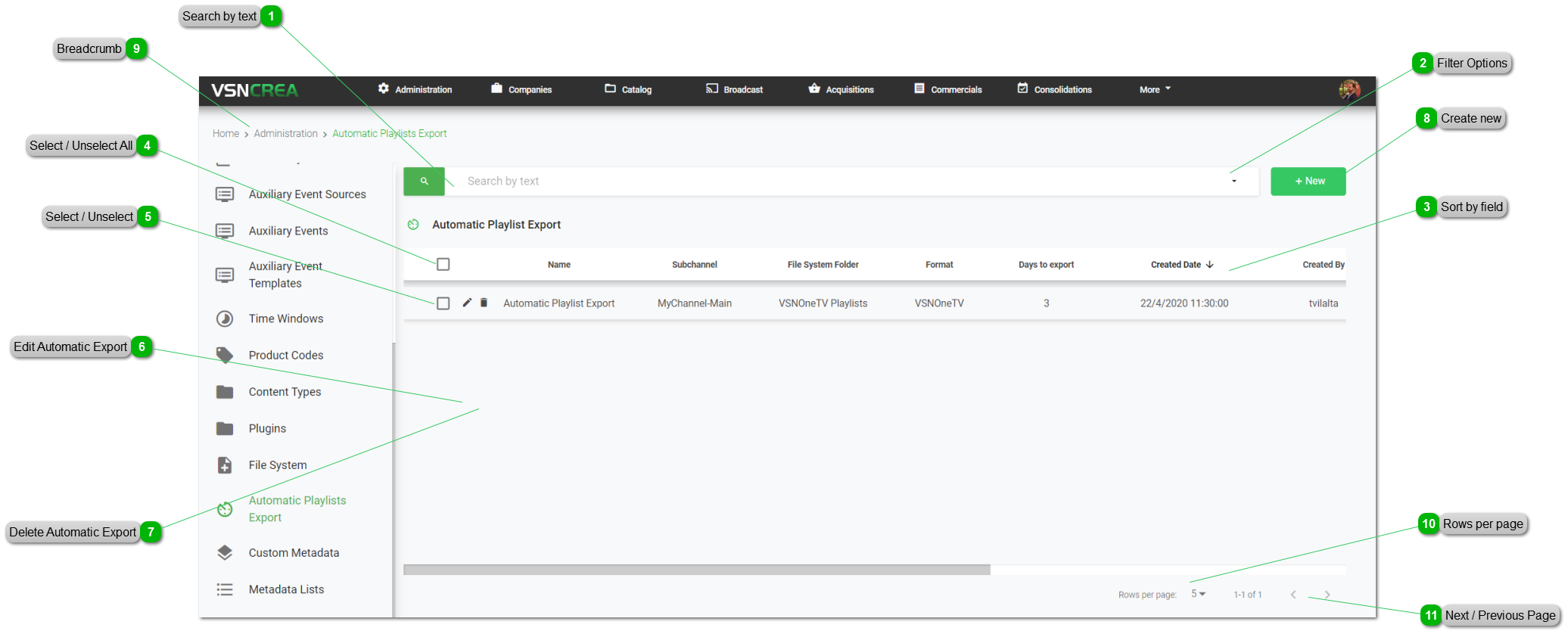Open the Broadcast menu
This screenshot has width=1568, height=634.
(x=734, y=90)
